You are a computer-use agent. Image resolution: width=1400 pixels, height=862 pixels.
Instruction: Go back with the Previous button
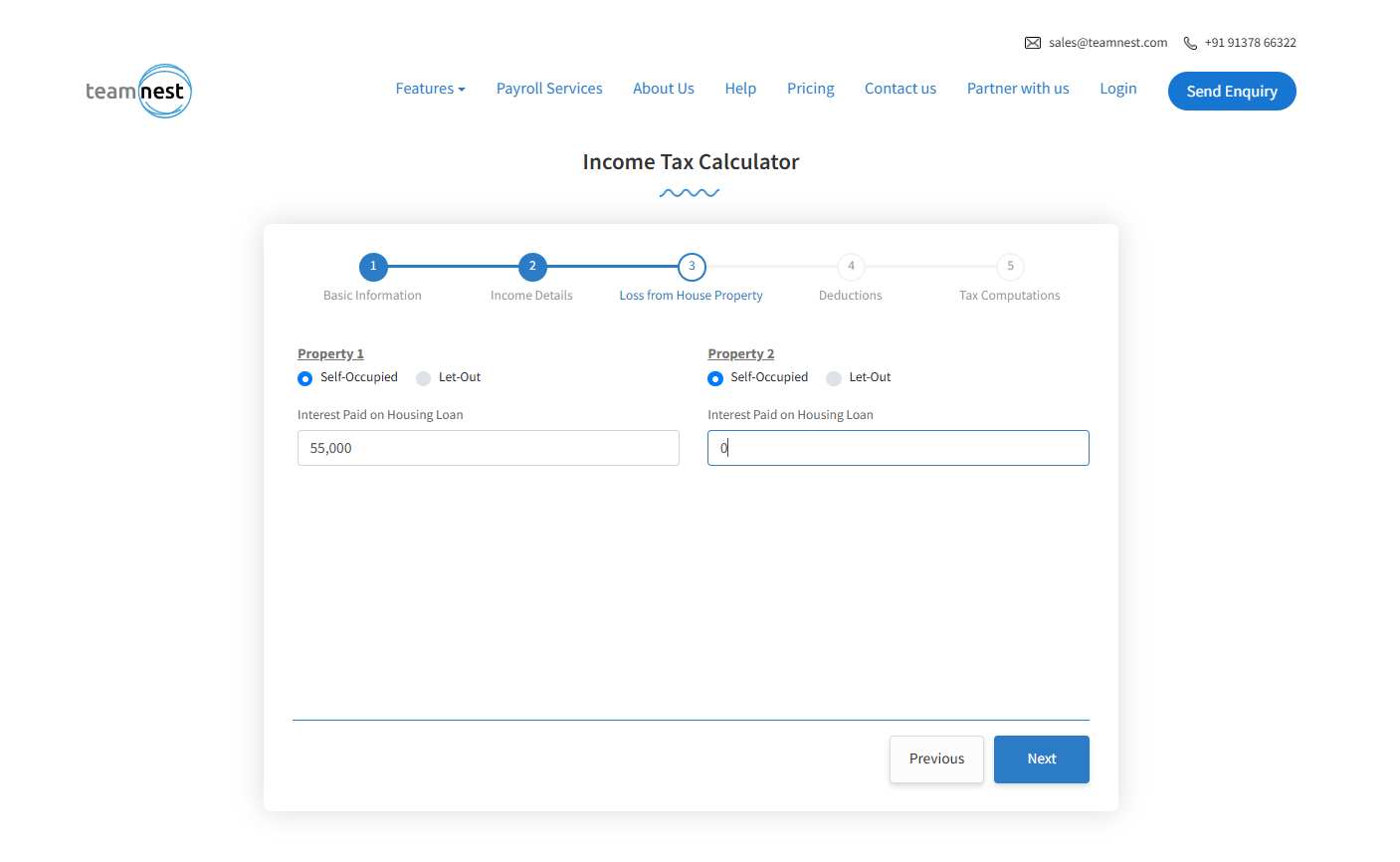936,758
